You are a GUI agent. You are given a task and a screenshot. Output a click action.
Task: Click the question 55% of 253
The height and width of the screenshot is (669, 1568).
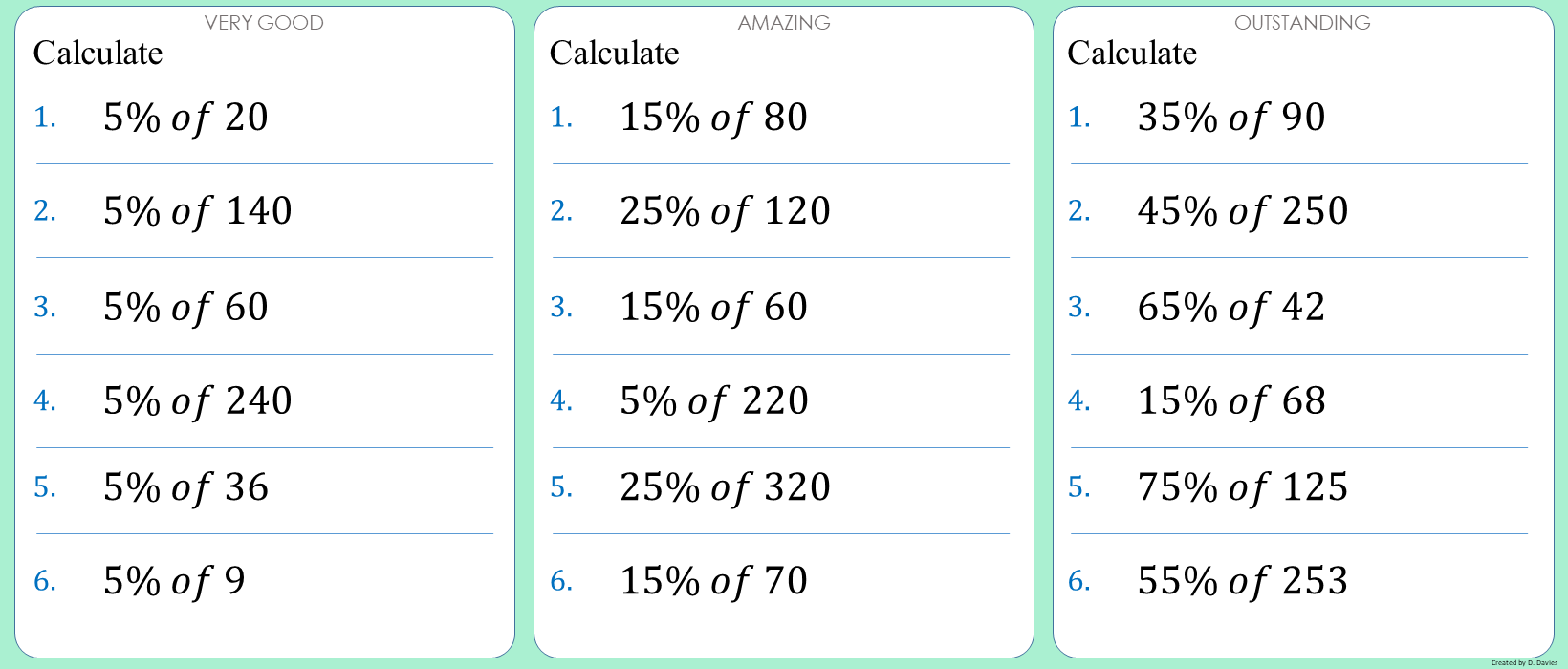point(1243,581)
